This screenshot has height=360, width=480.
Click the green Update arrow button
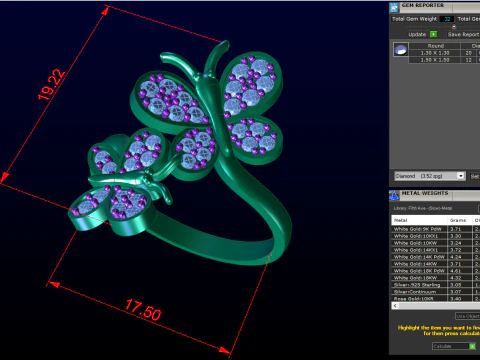[433, 34]
